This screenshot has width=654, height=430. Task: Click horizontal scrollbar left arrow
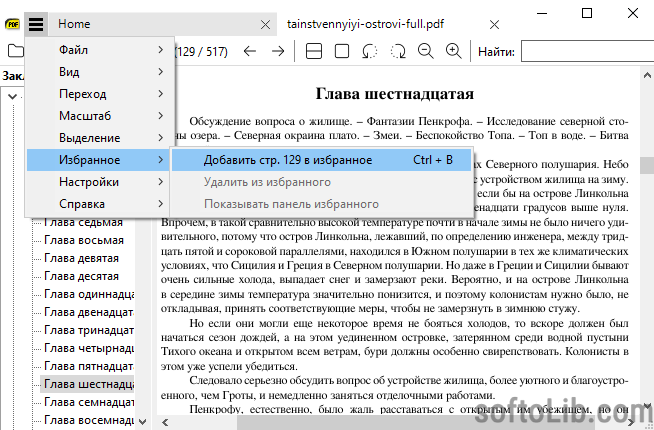click(x=166, y=422)
